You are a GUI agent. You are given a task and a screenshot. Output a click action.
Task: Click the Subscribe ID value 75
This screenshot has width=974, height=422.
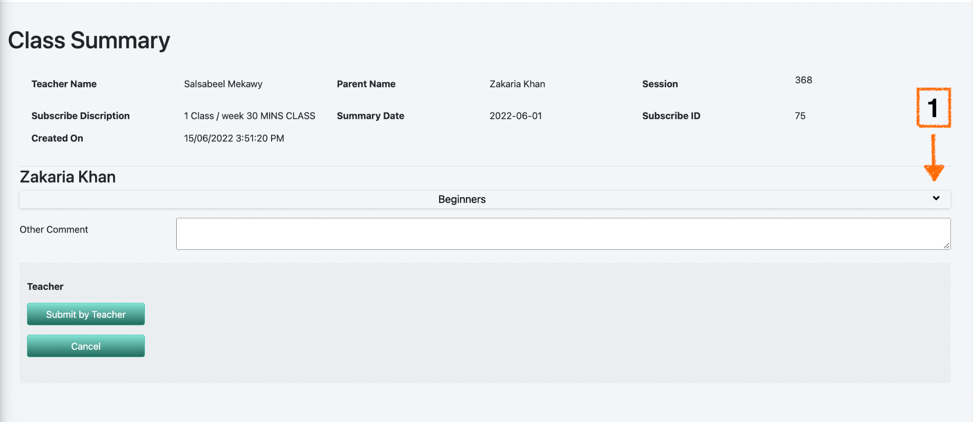(800, 116)
